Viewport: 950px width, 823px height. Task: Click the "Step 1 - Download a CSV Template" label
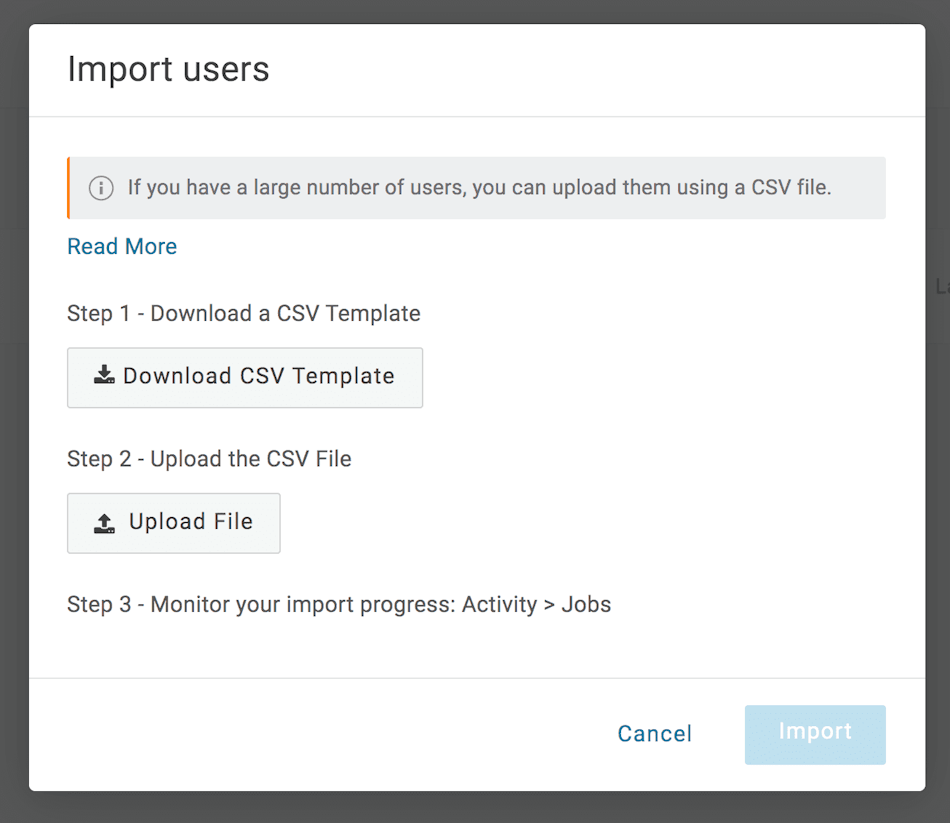(x=243, y=314)
